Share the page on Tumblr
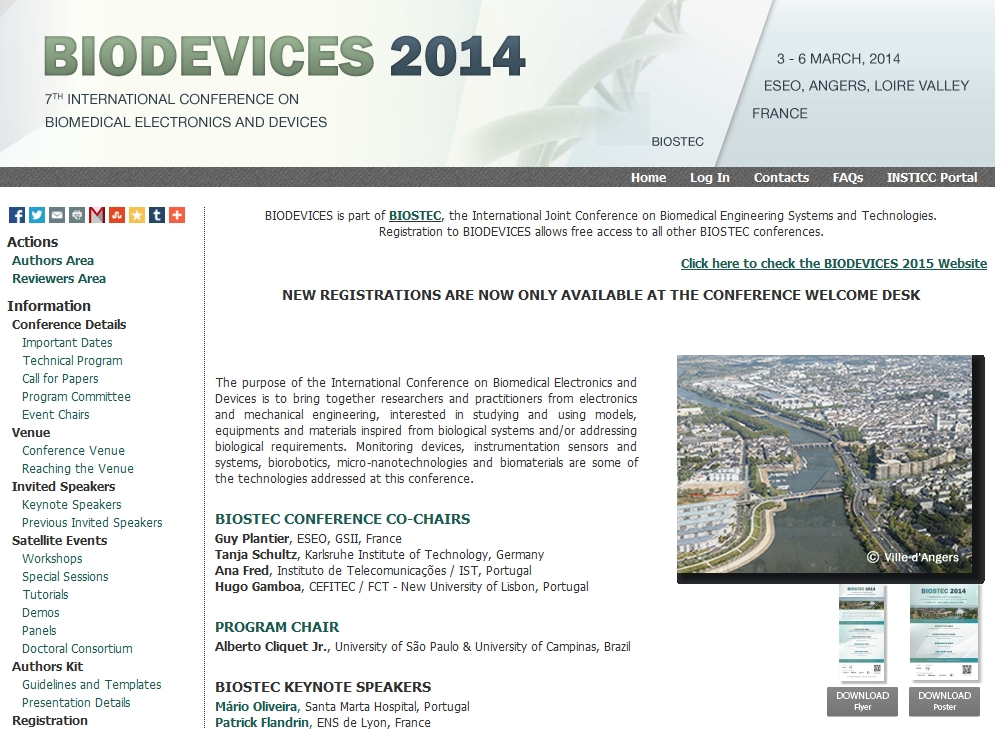The image size is (995, 729). coord(157,215)
